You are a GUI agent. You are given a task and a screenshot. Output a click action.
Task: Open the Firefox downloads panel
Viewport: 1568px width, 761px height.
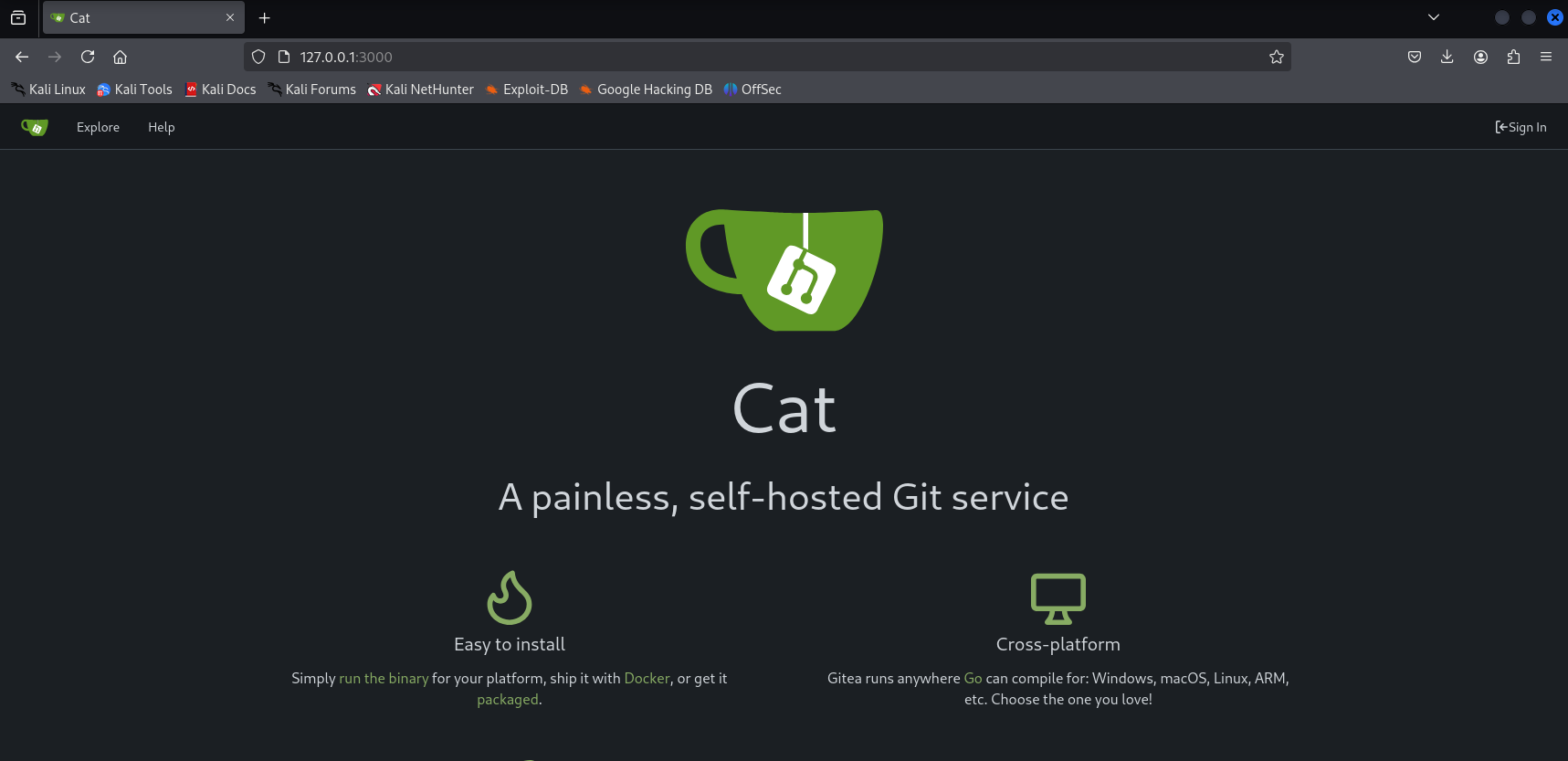[x=1447, y=57]
